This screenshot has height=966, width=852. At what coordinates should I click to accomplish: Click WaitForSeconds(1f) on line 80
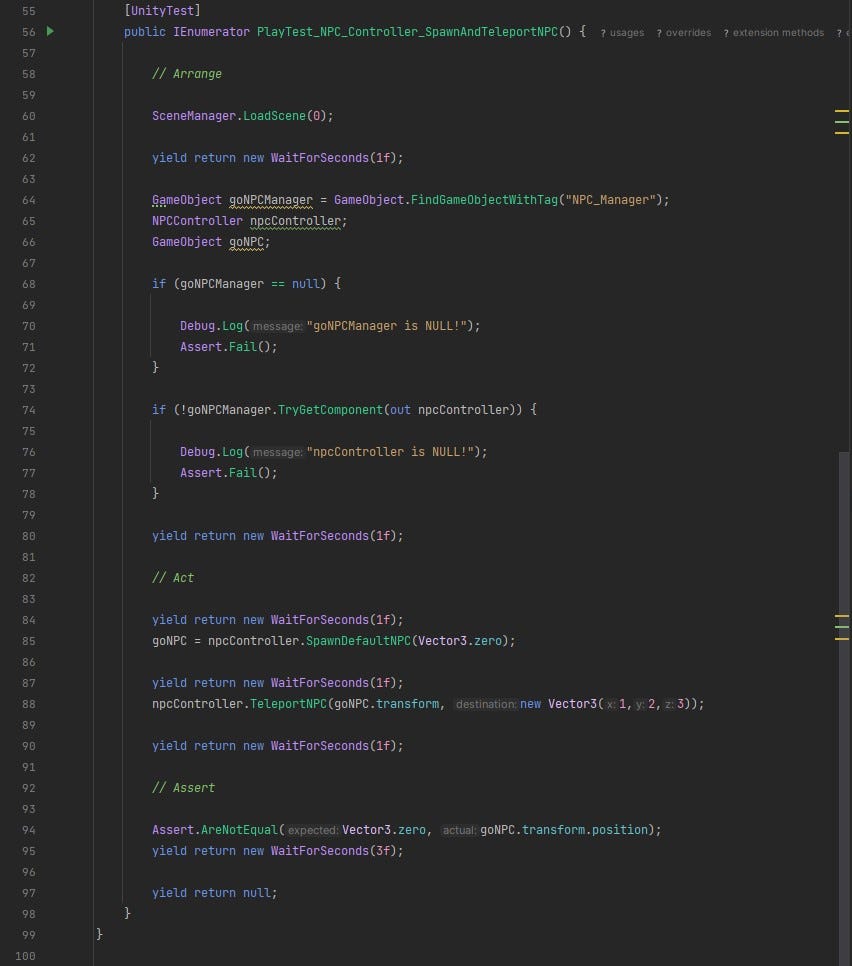(x=333, y=536)
